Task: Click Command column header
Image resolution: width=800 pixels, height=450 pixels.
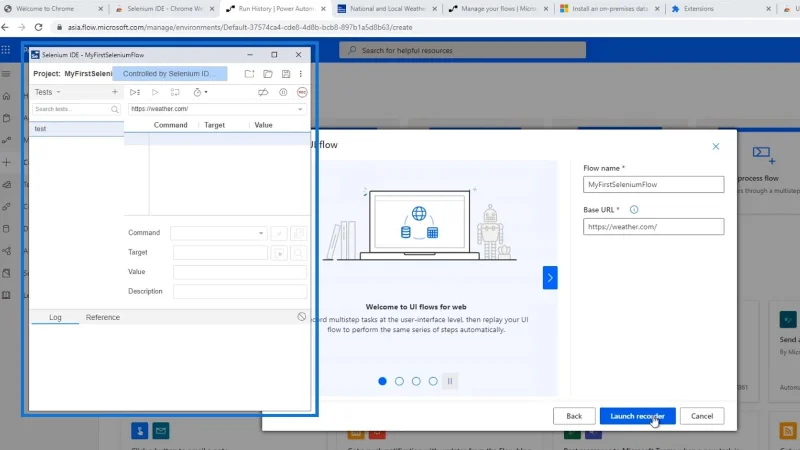Action: tap(170, 125)
